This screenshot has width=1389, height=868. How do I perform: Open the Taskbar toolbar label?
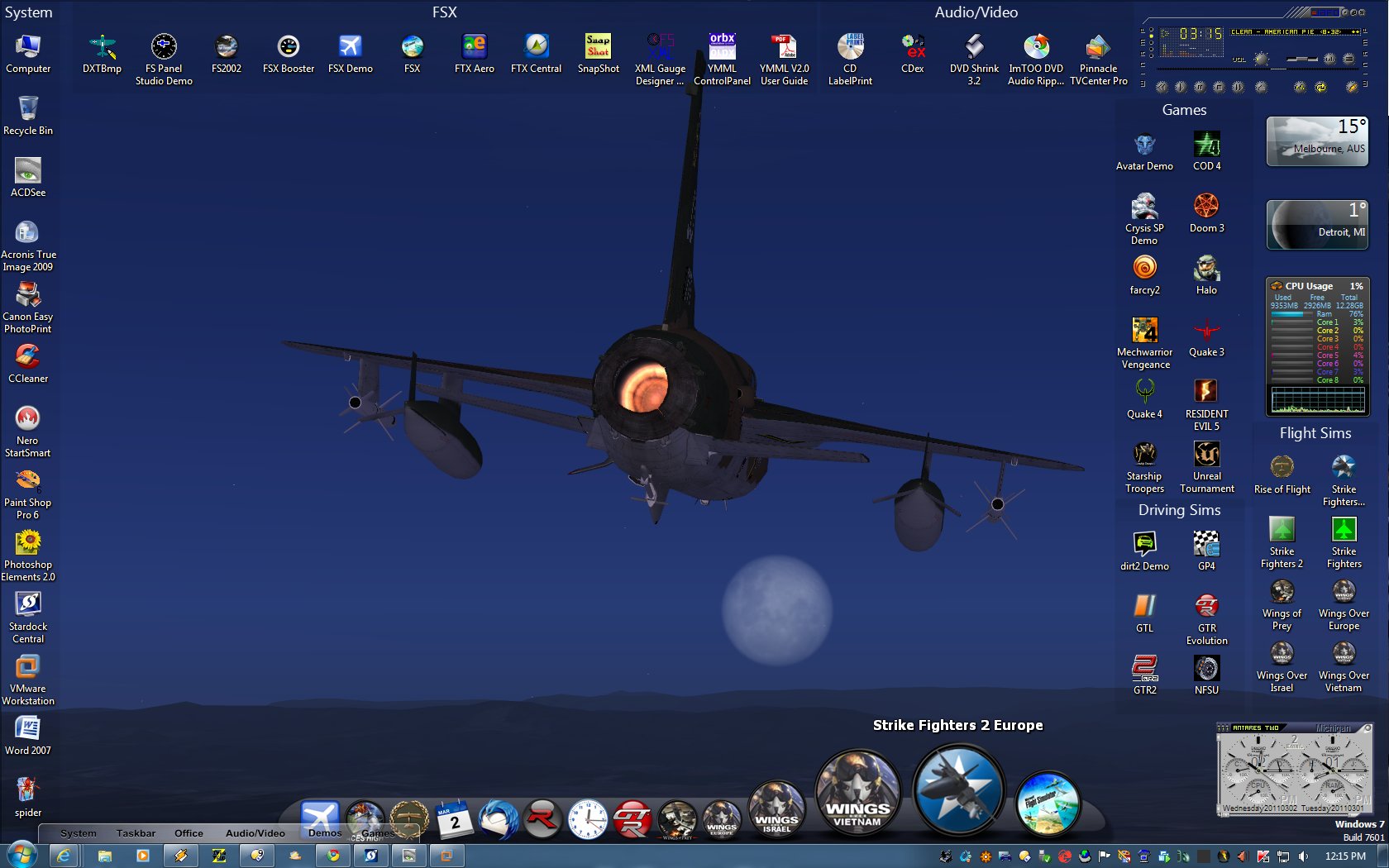pyautogui.click(x=136, y=833)
